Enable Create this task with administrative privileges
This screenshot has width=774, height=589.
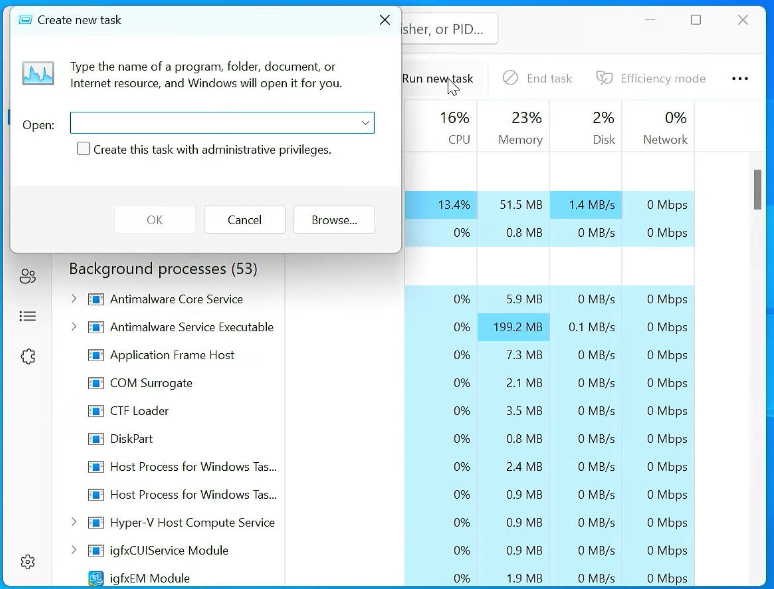(83, 149)
